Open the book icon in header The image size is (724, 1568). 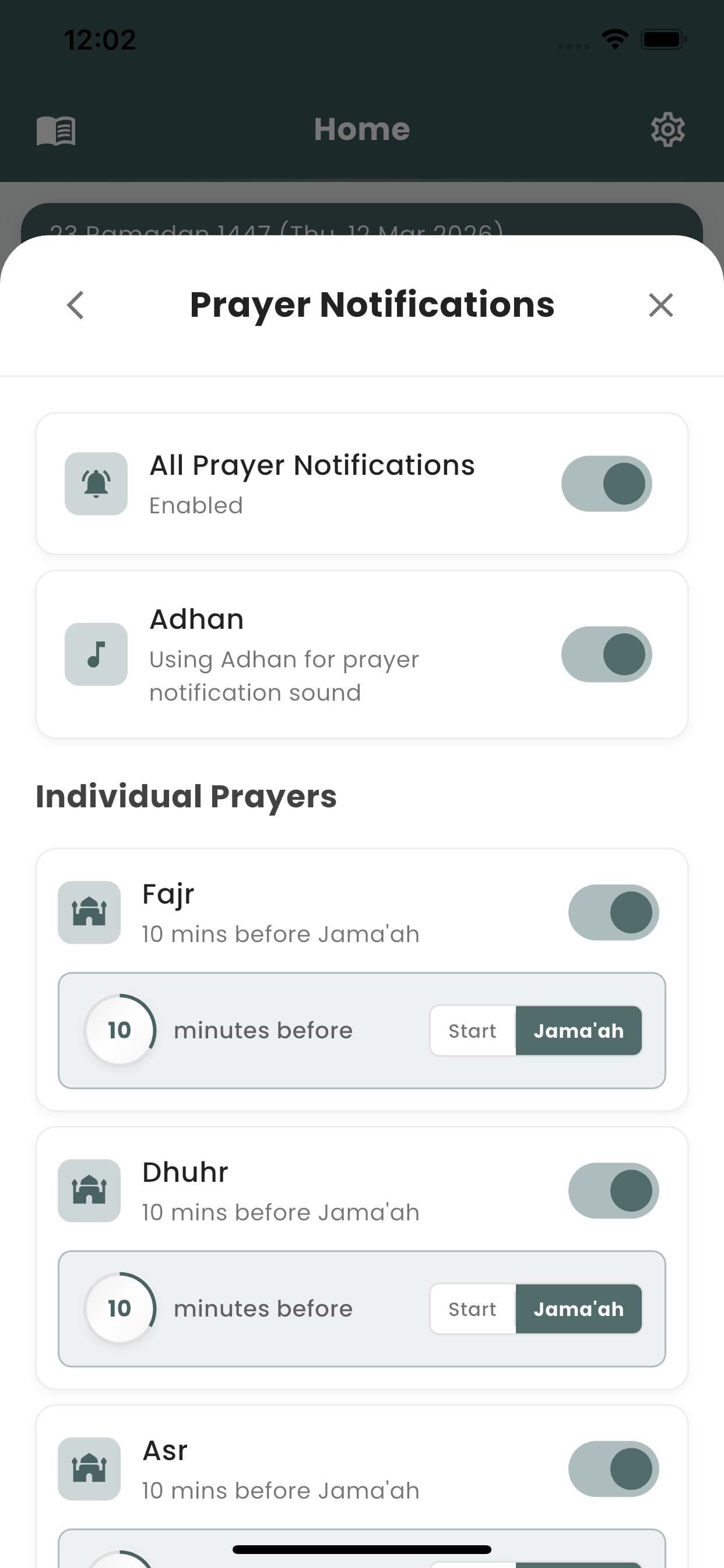pos(56,130)
